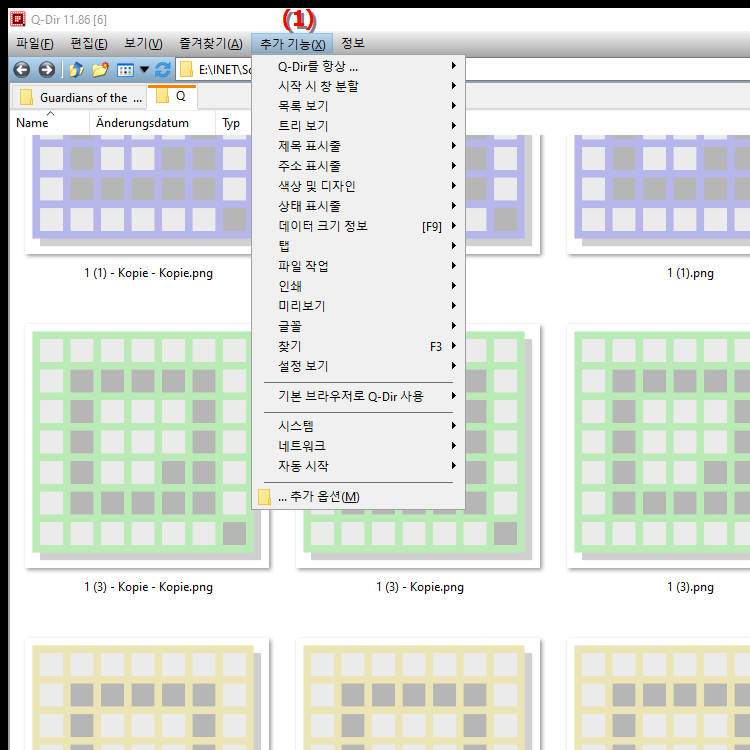Image resolution: width=750 pixels, height=750 pixels.
Task: Click the new folder icon in toolbar
Action: click(x=100, y=70)
